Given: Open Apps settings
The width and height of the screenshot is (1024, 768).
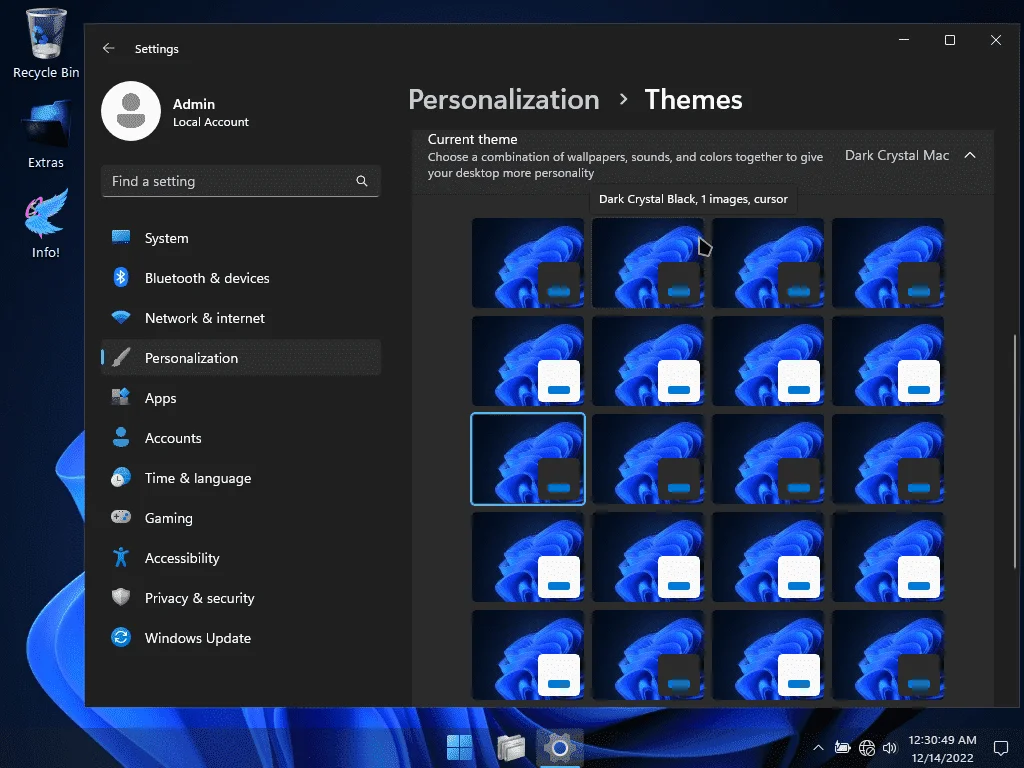Looking at the screenshot, I should (240, 398).
